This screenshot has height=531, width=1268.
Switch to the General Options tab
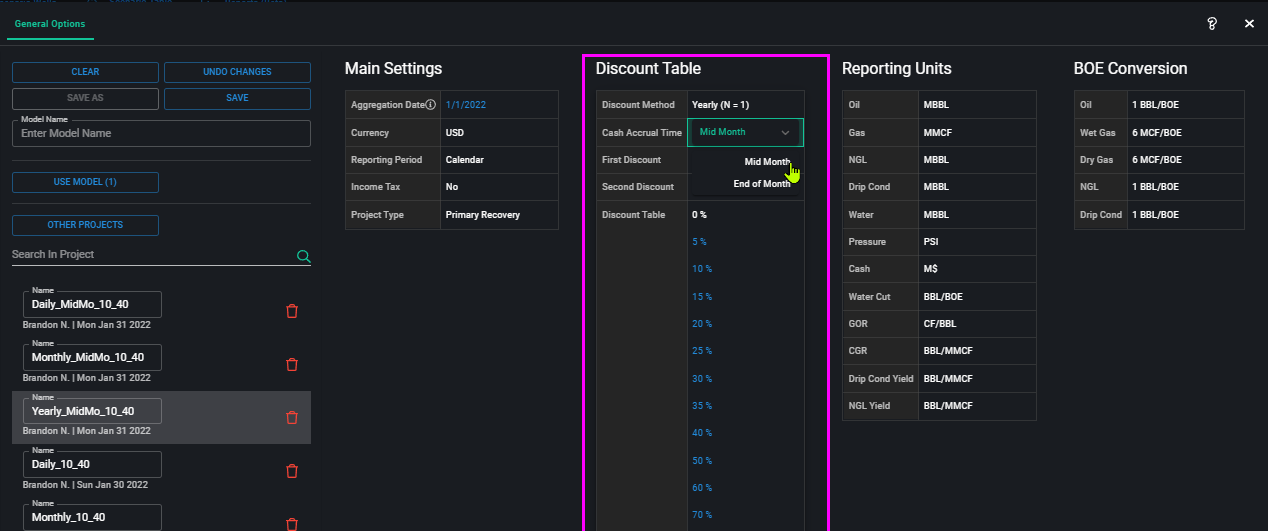tap(50, 24)
